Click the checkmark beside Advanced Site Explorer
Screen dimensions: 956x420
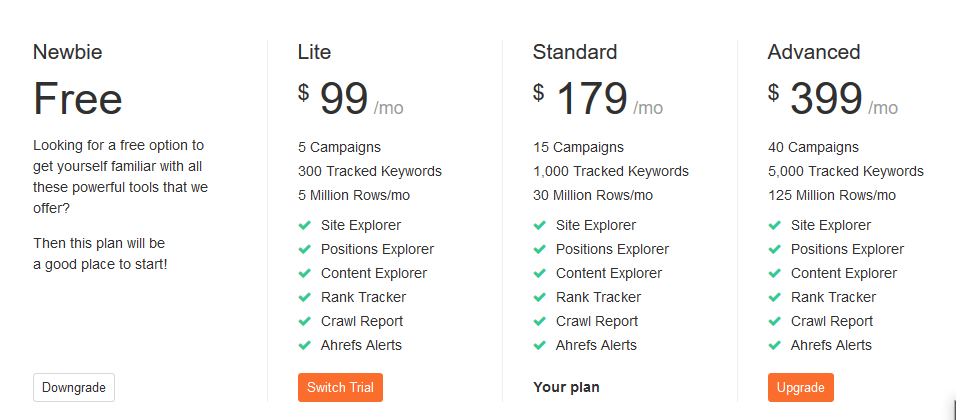(x=775, y=226)
